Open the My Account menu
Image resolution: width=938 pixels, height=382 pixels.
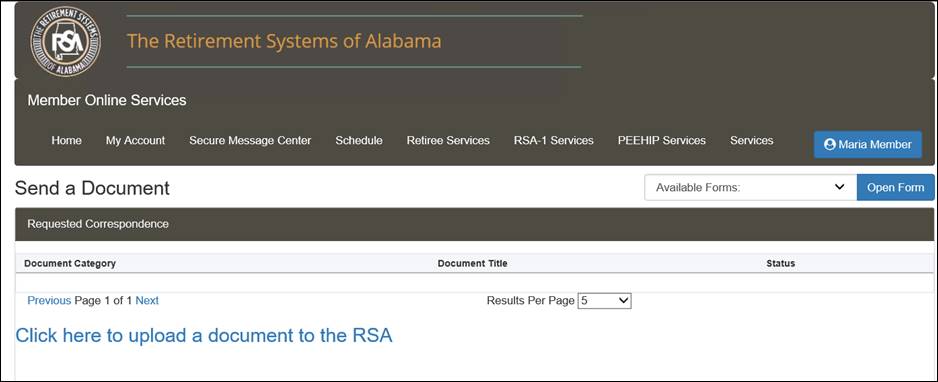(x=135, y=140)
